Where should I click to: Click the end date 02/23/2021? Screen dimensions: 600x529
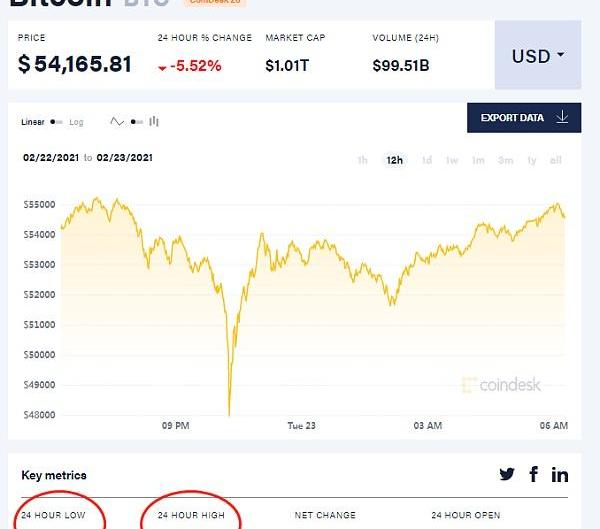click(x=124, y=158)
